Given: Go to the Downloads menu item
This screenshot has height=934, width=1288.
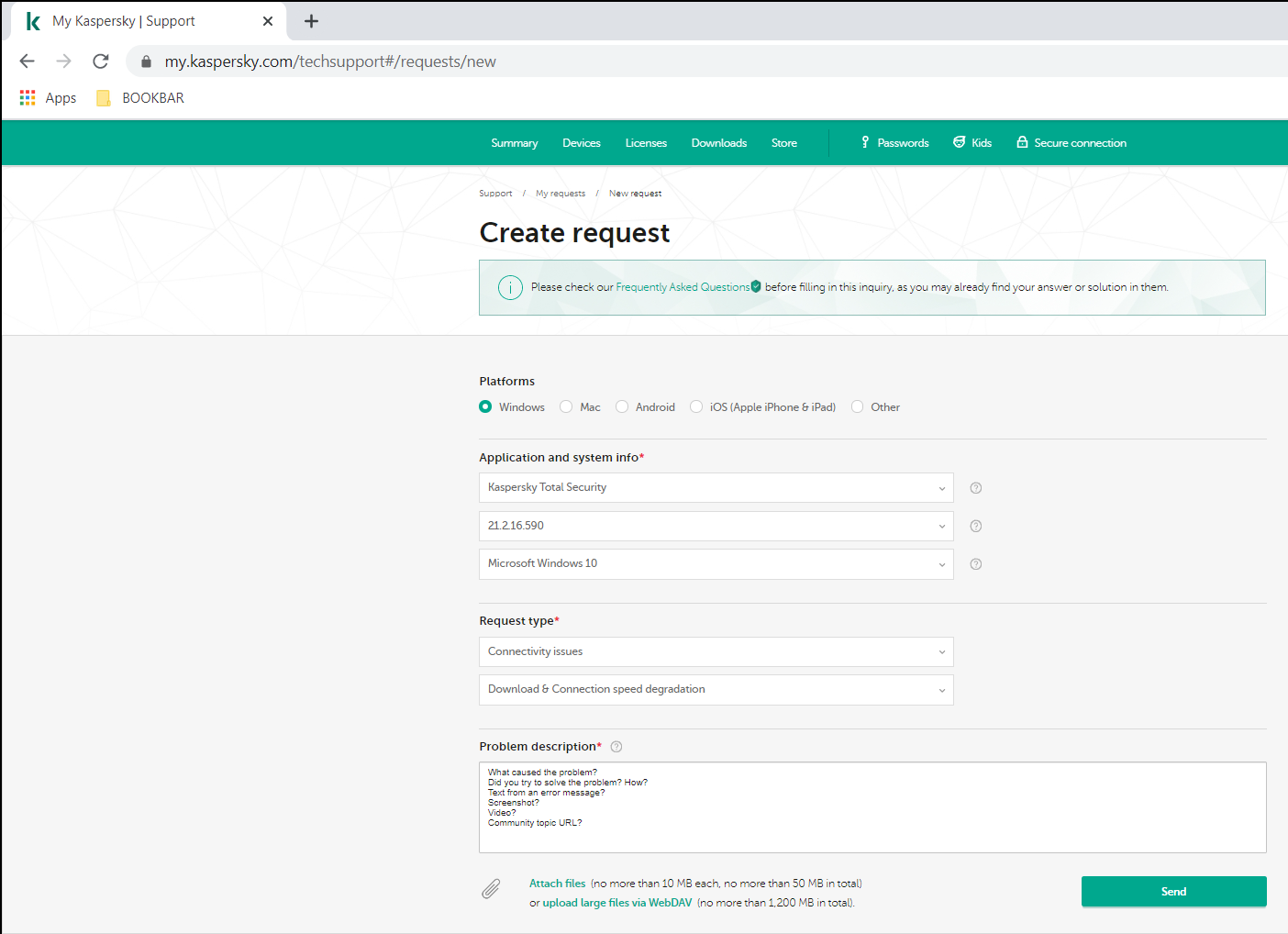Looking at the screenshot, I should 719,143.
